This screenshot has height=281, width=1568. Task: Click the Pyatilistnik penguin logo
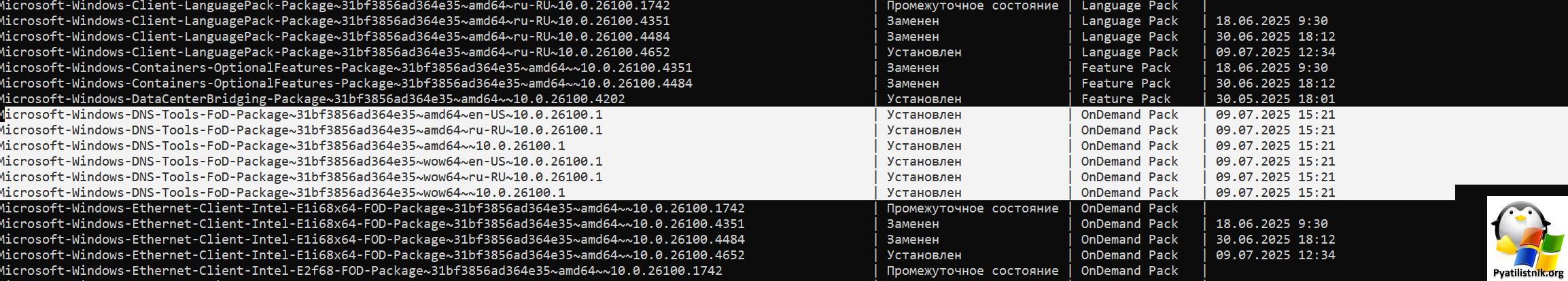1527,233
